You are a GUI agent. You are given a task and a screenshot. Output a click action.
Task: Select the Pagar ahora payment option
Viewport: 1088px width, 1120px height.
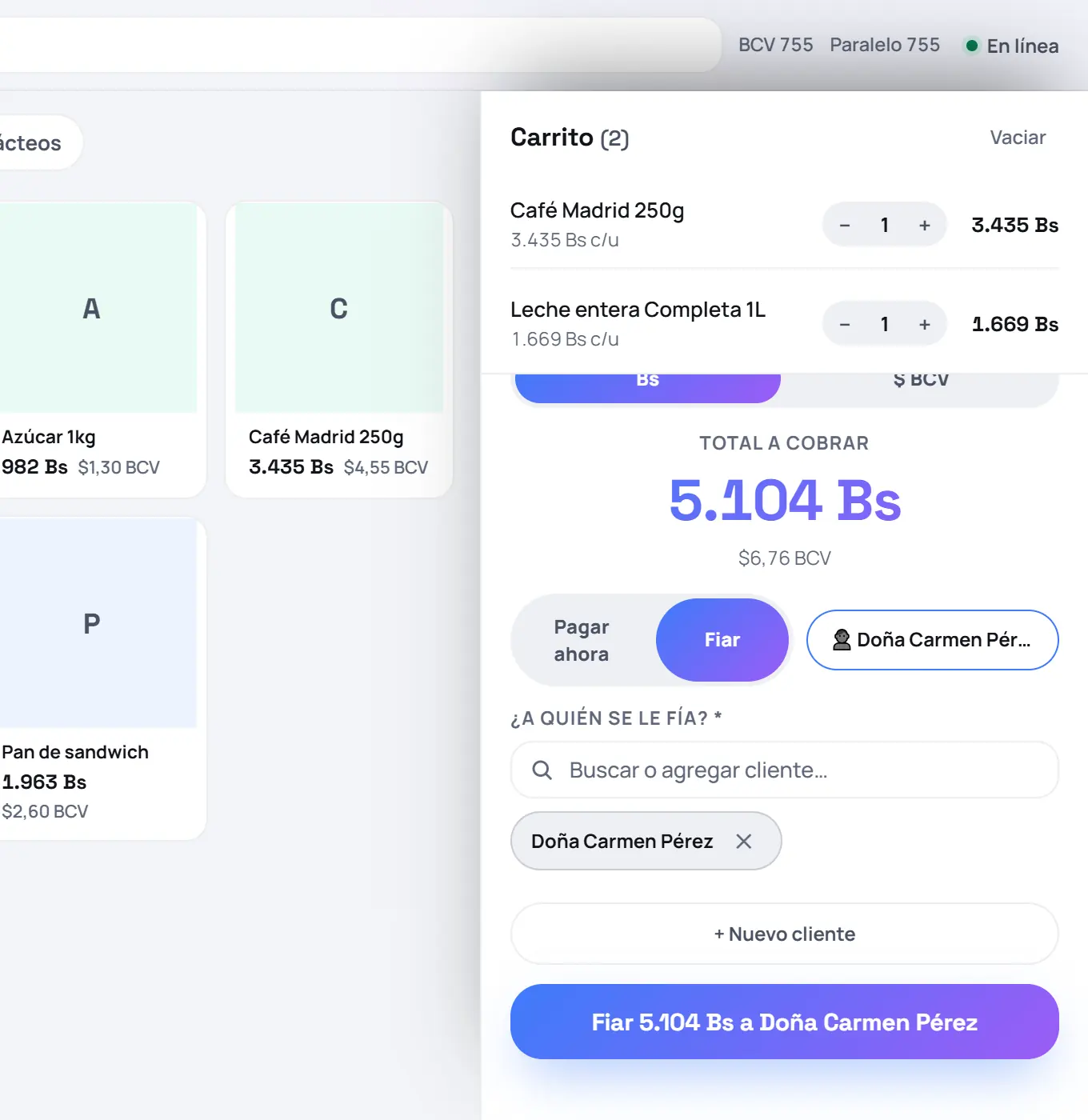582,640
